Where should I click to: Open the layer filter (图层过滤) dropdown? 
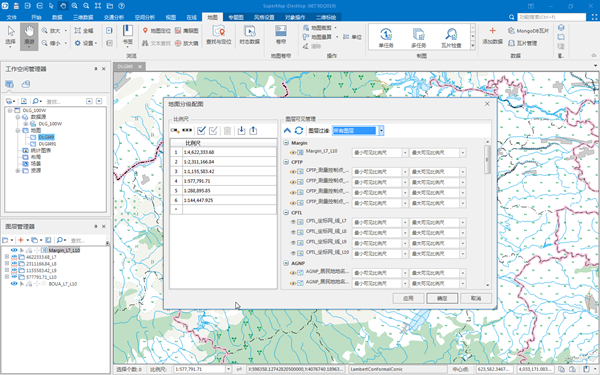381,130
